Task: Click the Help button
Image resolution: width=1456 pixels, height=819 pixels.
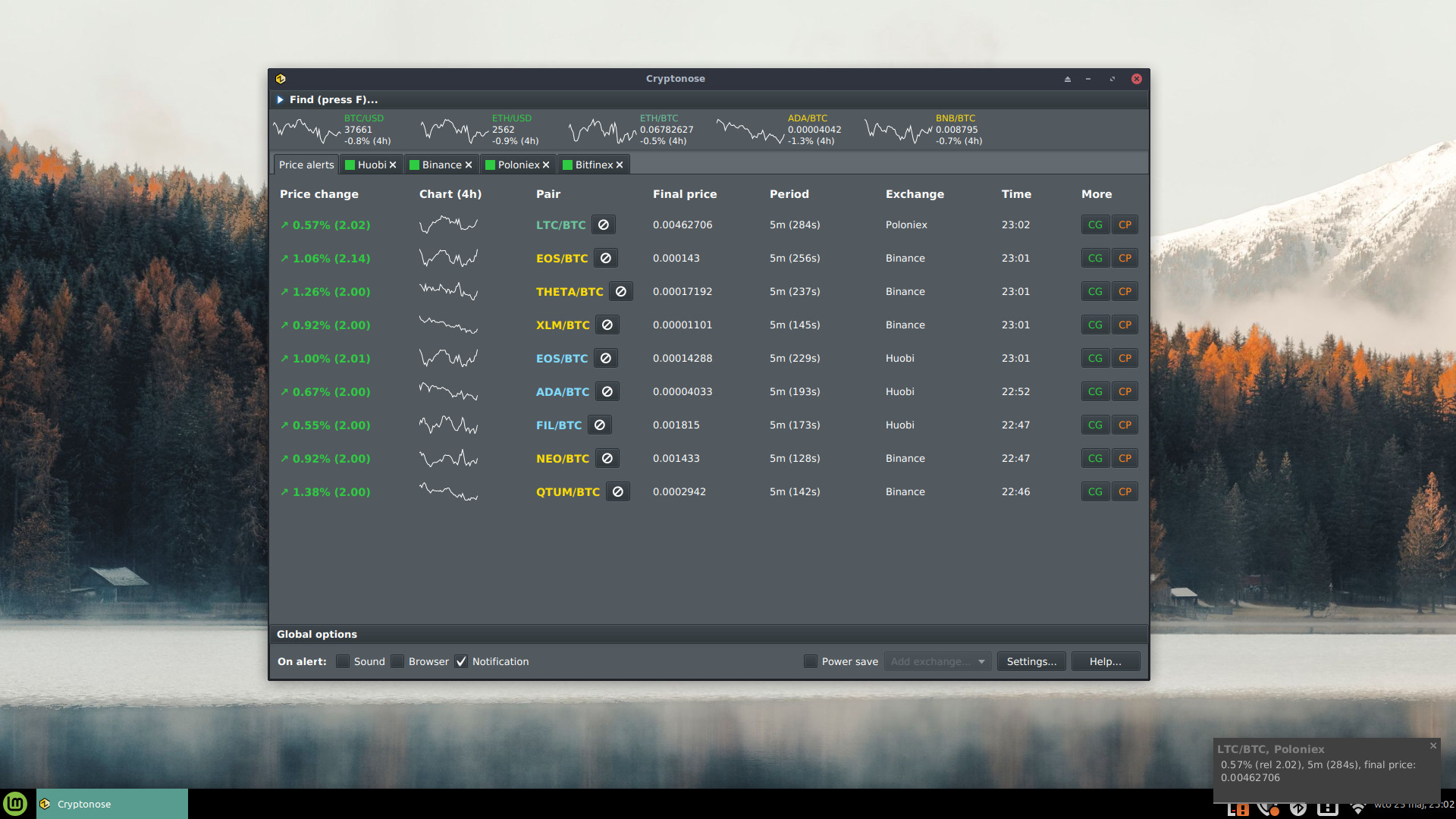Action: click(1105, 661)
